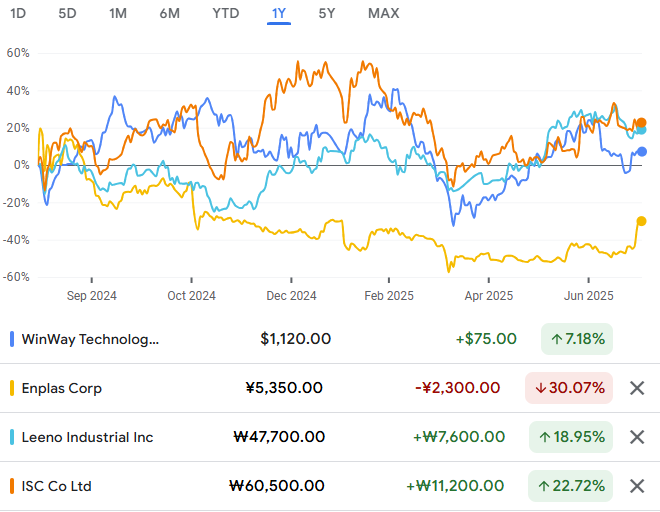Click the blue WinWay endpoint dot

coord(641,152)
